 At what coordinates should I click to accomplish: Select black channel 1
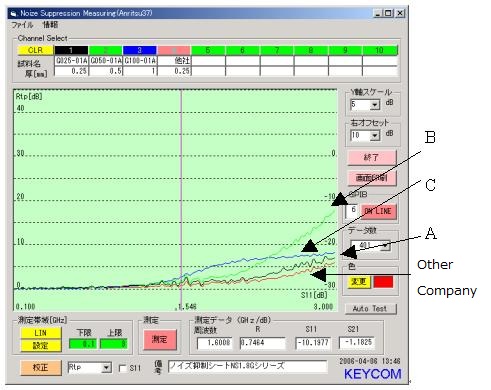(x=71, y=50)
